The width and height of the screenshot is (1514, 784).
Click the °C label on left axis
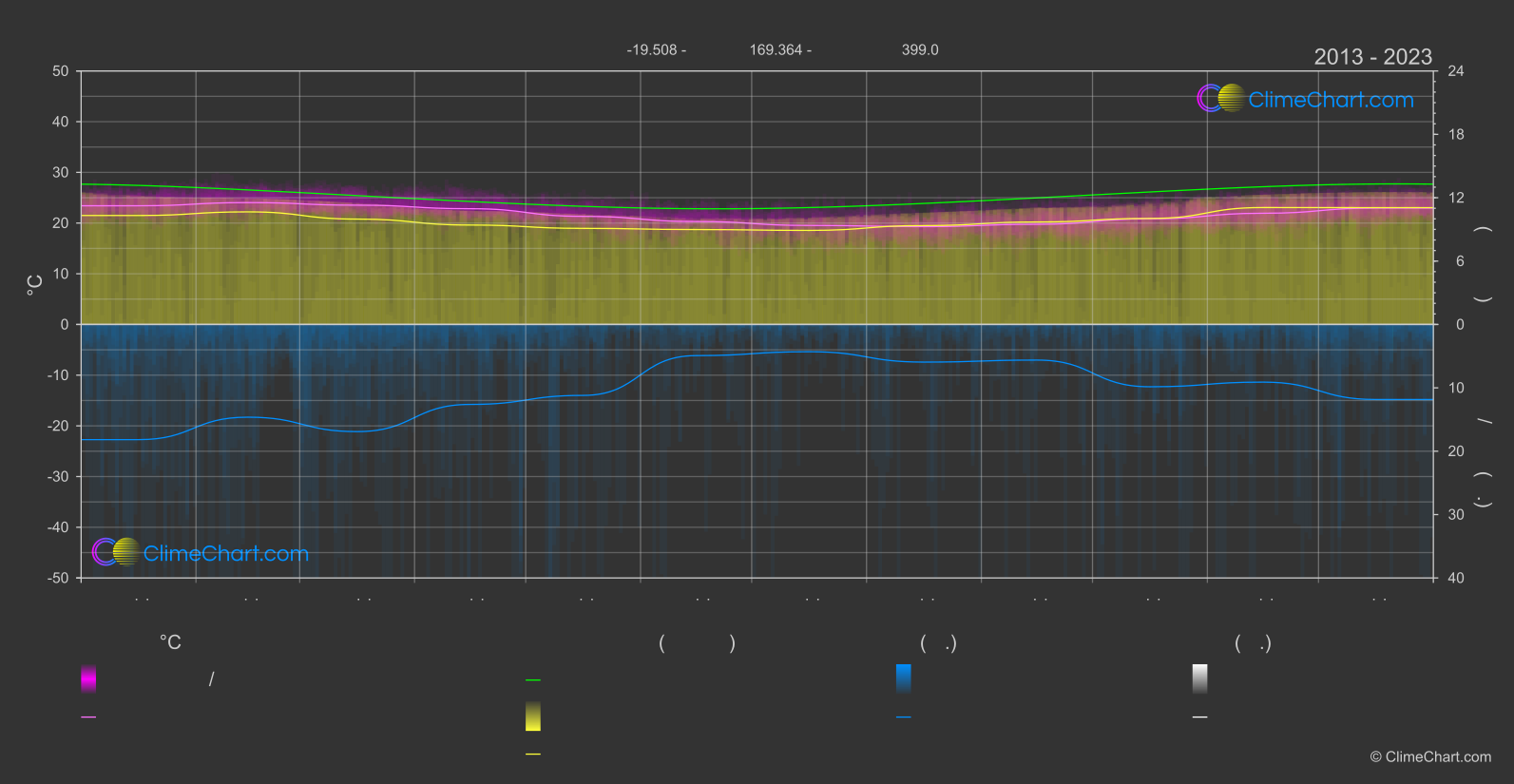click(34, 285)
